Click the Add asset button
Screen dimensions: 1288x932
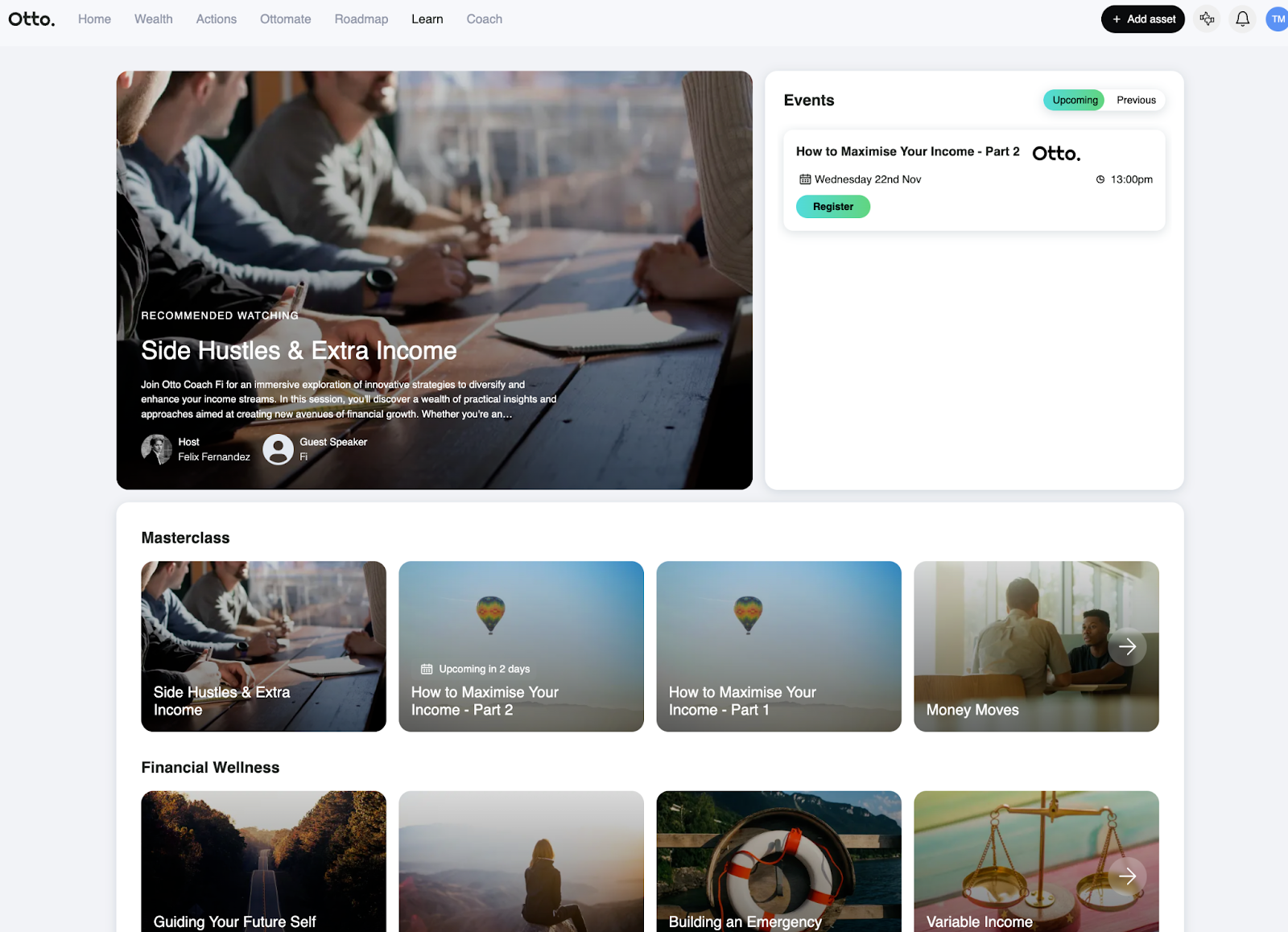tap(1143, 19)
